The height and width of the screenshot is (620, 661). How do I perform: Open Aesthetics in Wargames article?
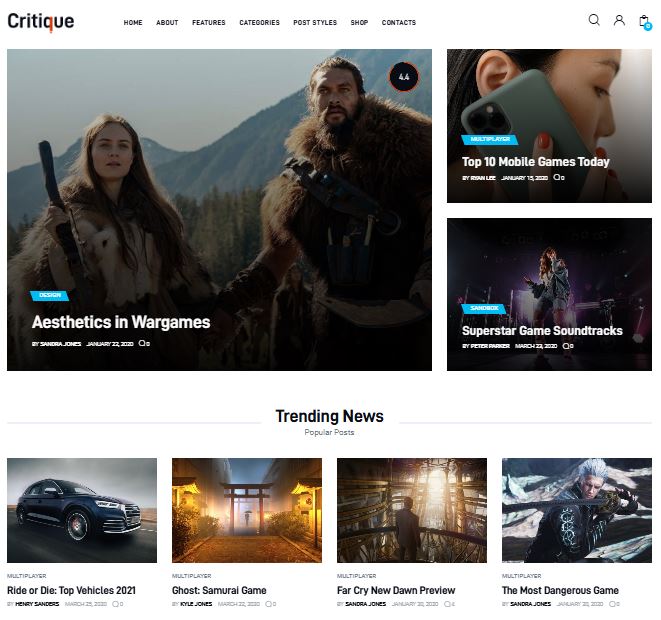pos(121,322)
